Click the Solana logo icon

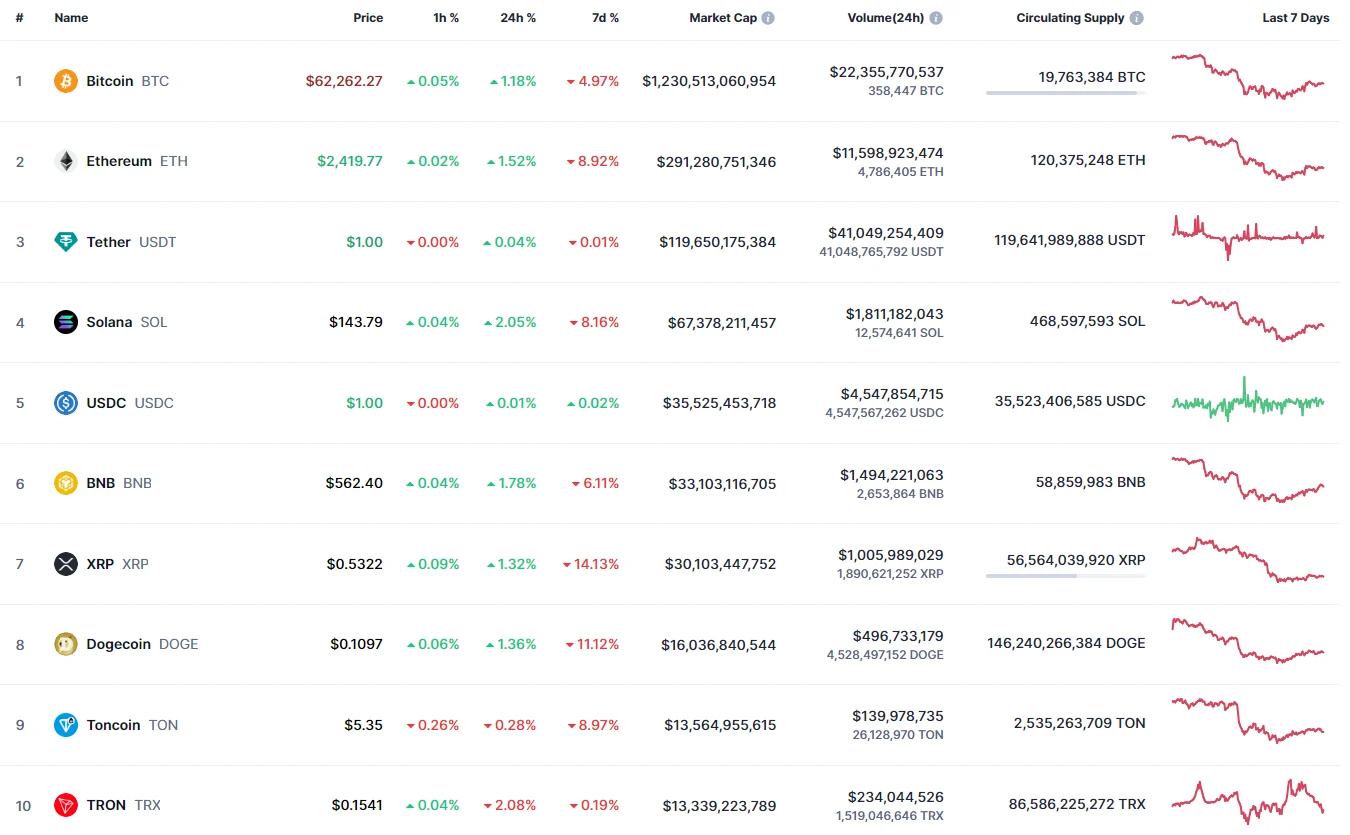65,322
